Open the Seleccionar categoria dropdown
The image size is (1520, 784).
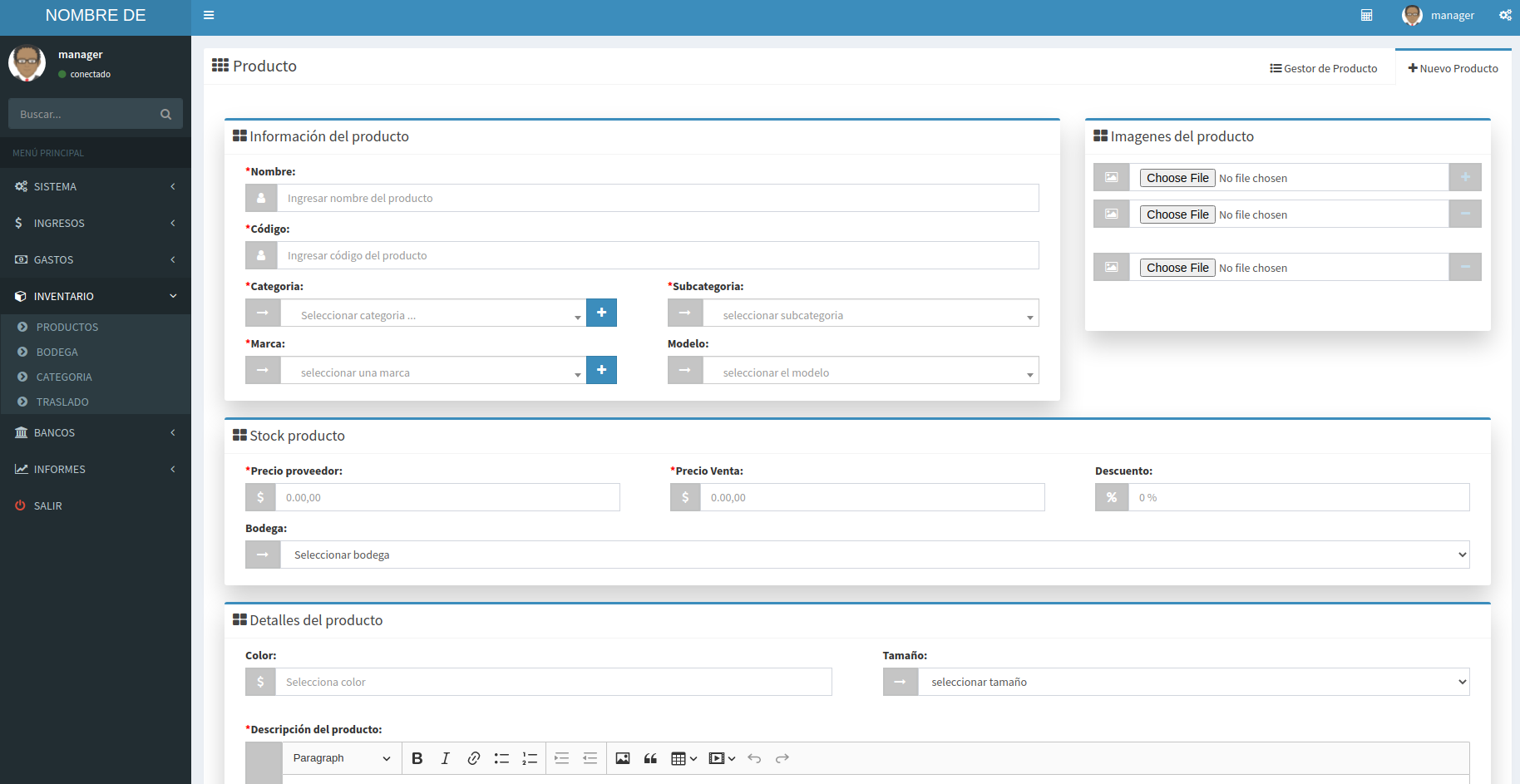click(x=432, y=314)
